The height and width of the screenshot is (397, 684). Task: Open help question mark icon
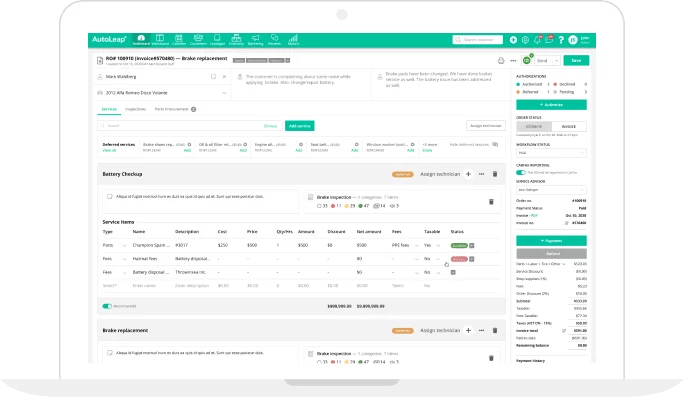[x=561, y=40]
